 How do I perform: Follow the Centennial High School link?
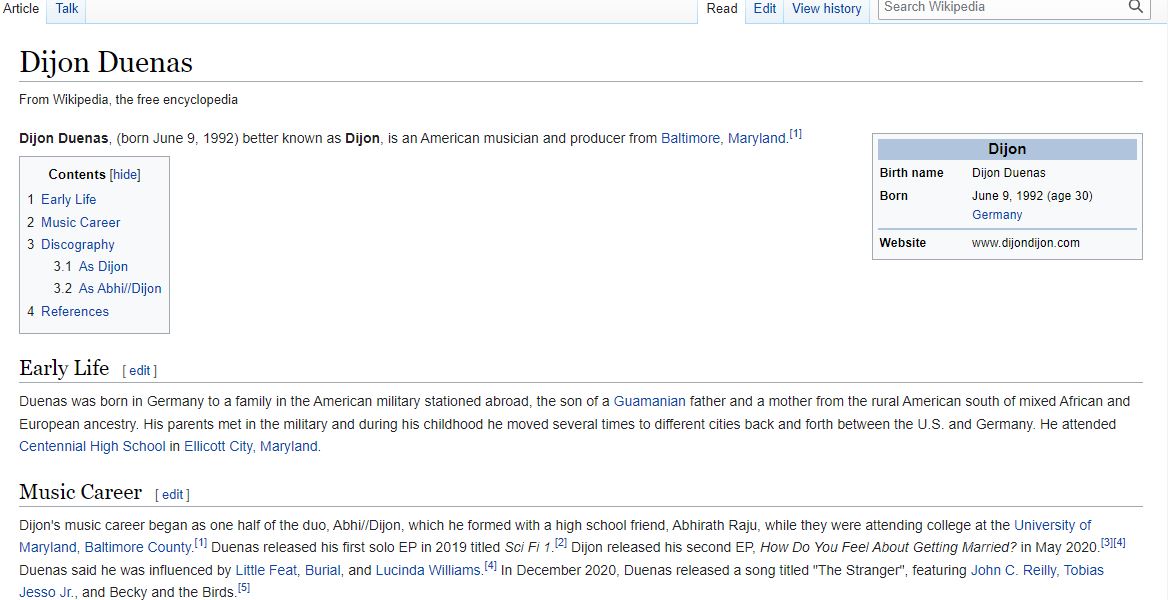coord(92,446)
